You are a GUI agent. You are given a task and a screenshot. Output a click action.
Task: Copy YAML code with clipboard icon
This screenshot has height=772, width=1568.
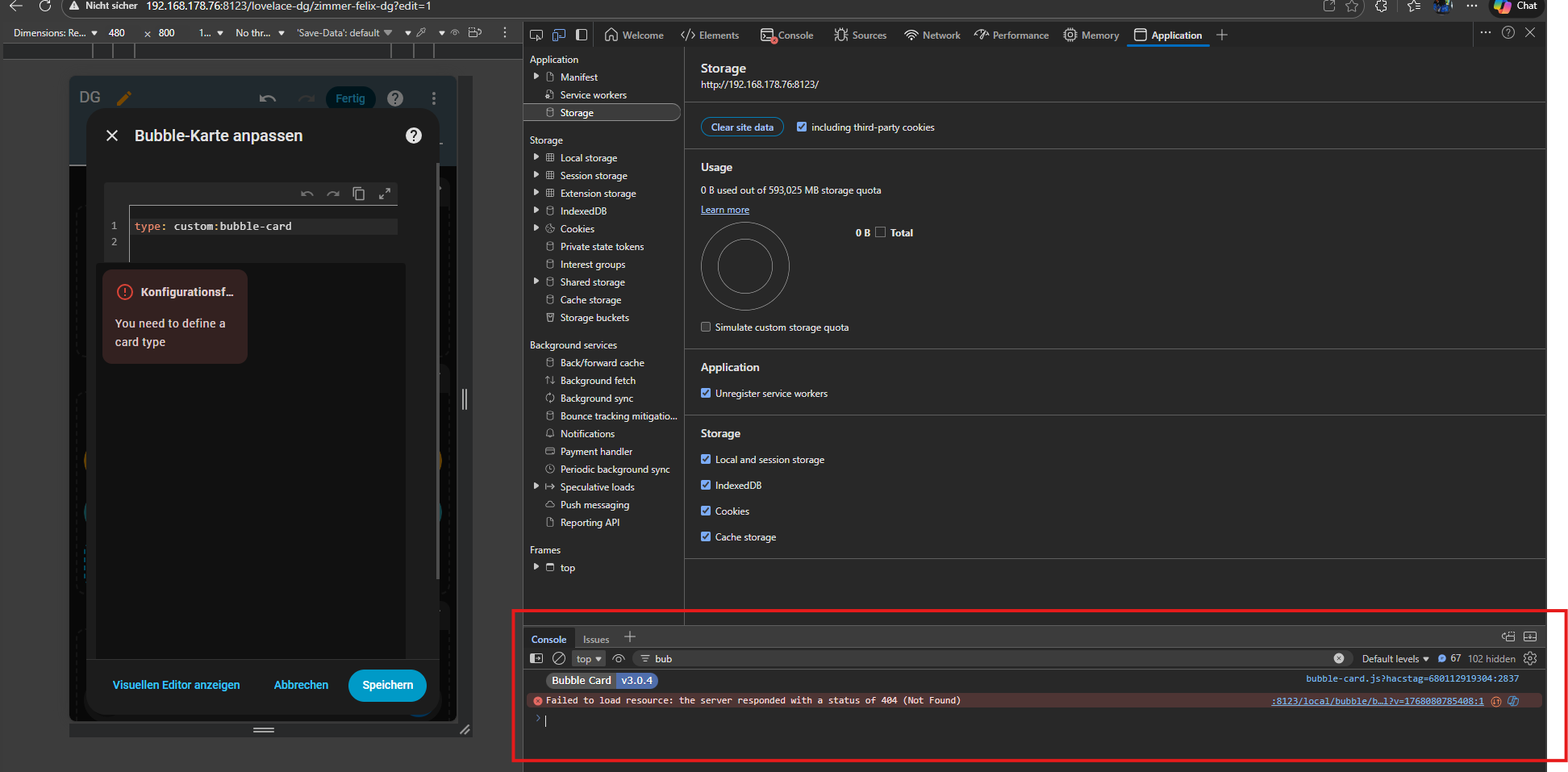tap(359, 194)
